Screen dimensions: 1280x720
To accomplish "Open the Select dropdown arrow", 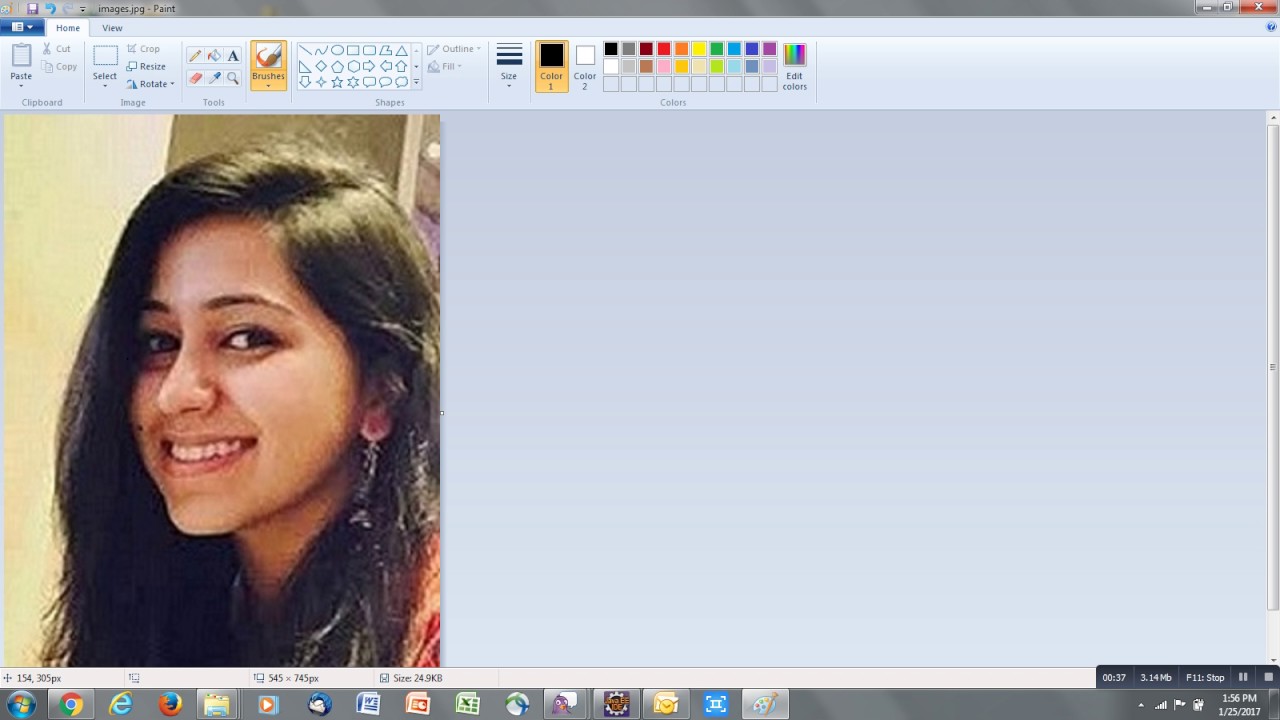I will [x=105, y=86].
